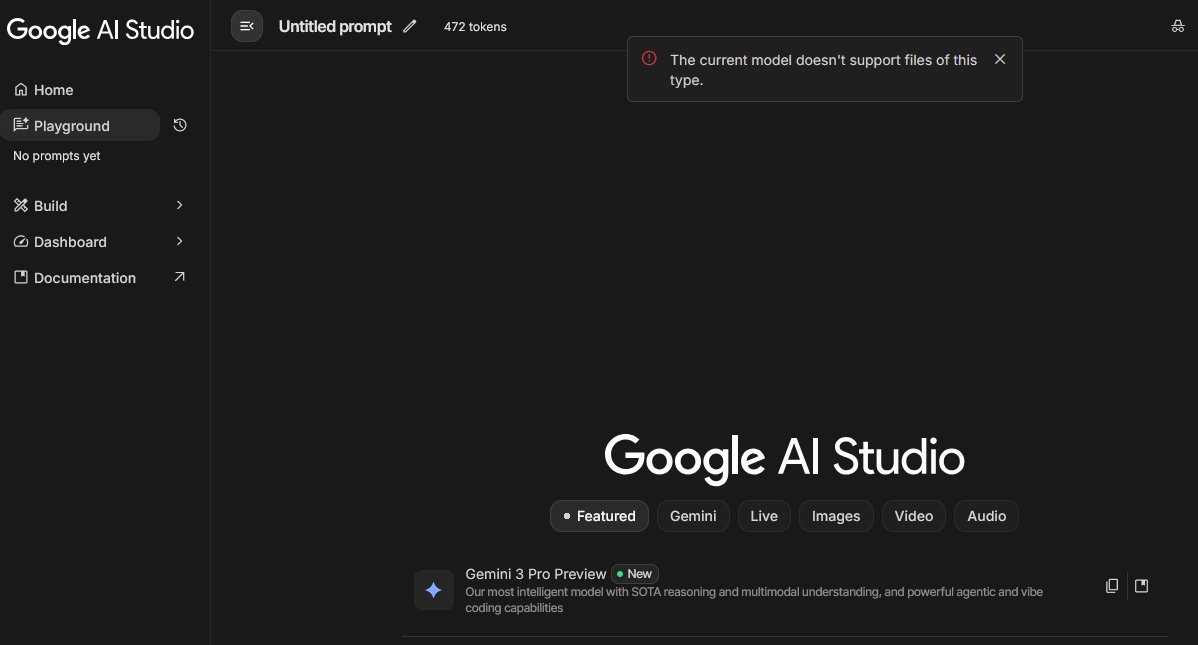Copy Gemini 3 Pro Preview model name
Image resolution: width=1198 pixels, height=645 pixels.
click(x=1112, y=585)
